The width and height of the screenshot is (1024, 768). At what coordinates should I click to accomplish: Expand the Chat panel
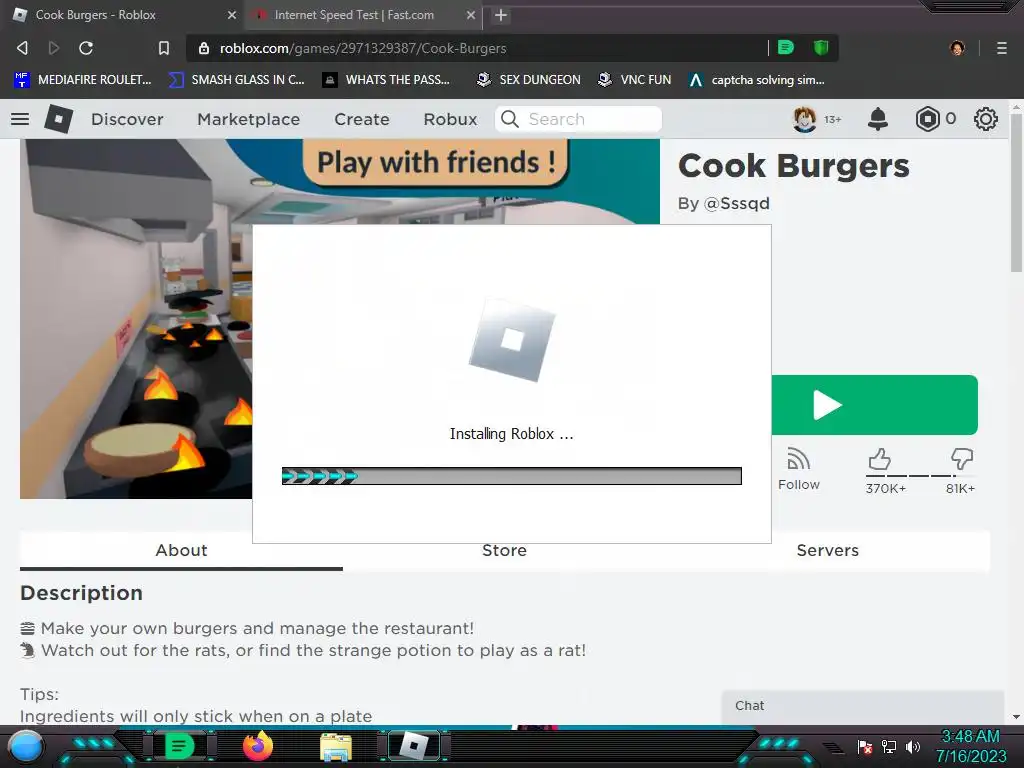pyautogui.click(x=862, y=706)
